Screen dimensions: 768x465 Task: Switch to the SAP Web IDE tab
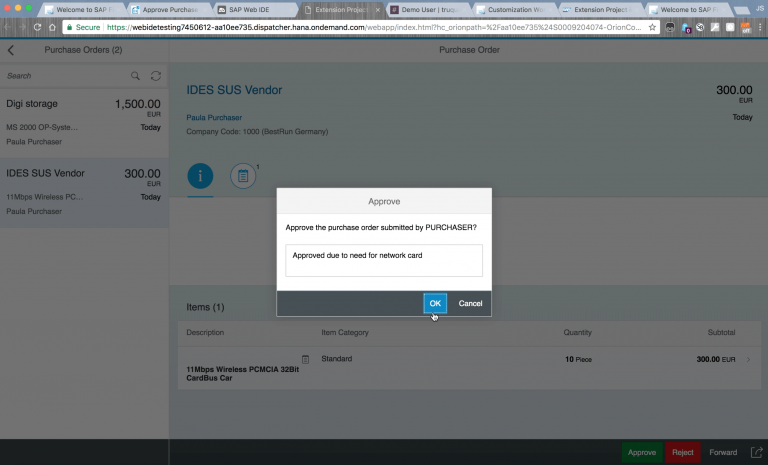pos(255,10)
